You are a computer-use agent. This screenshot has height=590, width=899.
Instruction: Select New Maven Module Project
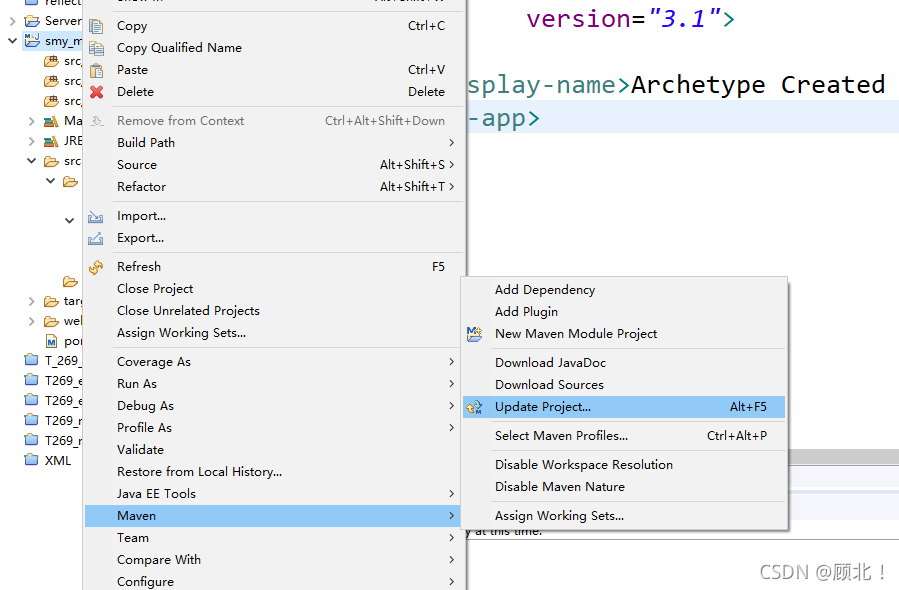click(x=624, y=334)
